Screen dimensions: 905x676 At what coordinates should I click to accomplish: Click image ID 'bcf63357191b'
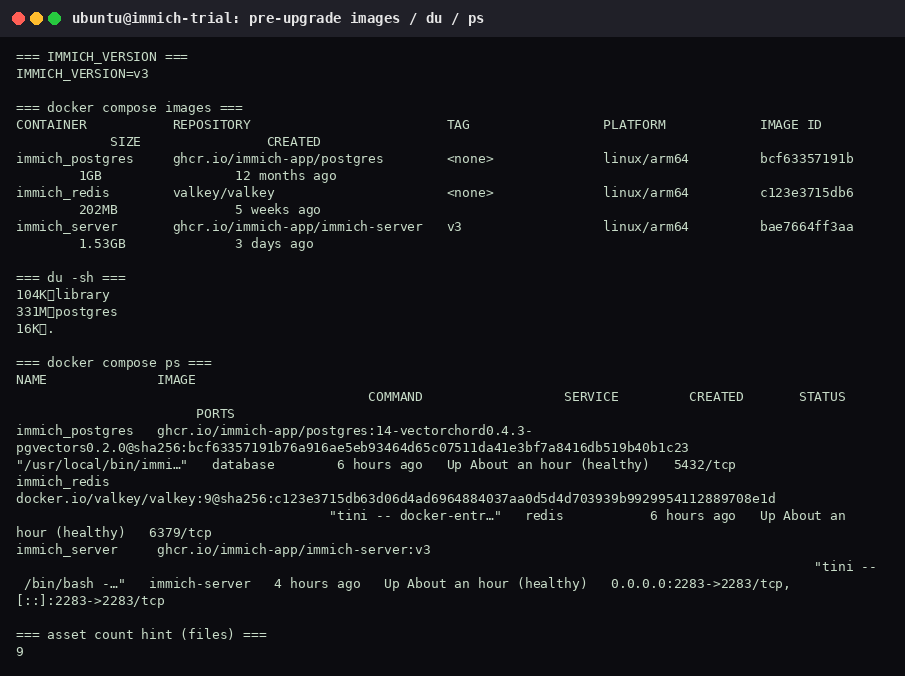tap(806, 159)
